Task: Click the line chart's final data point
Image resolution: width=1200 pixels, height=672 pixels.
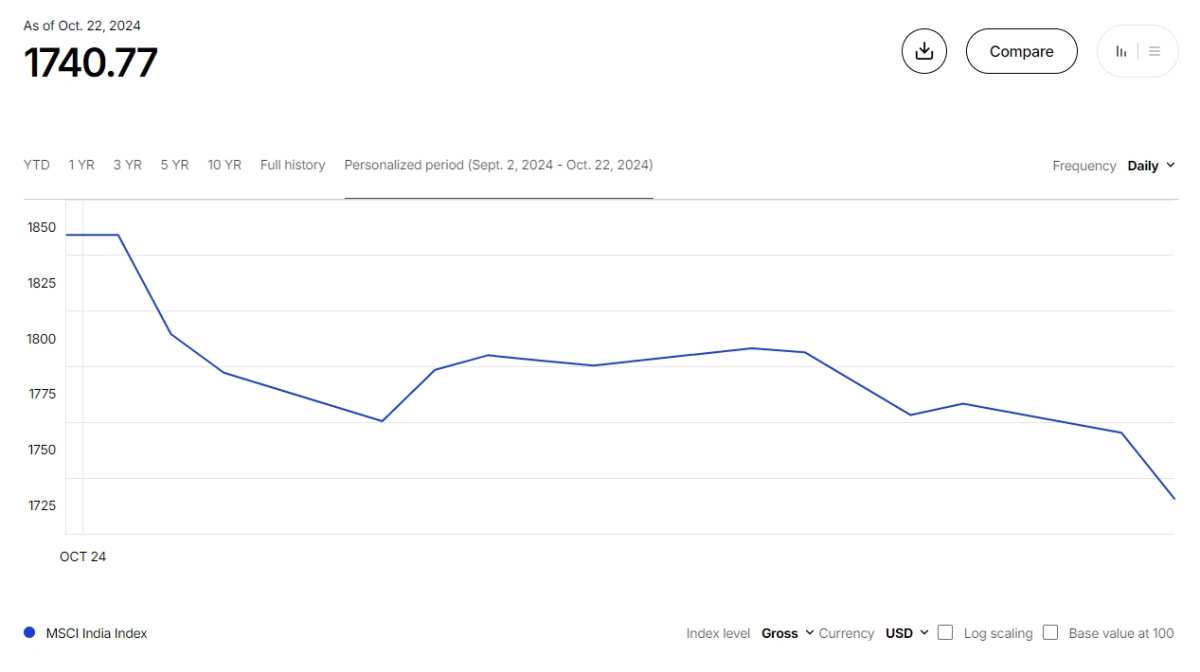Action: (1174, 498)
